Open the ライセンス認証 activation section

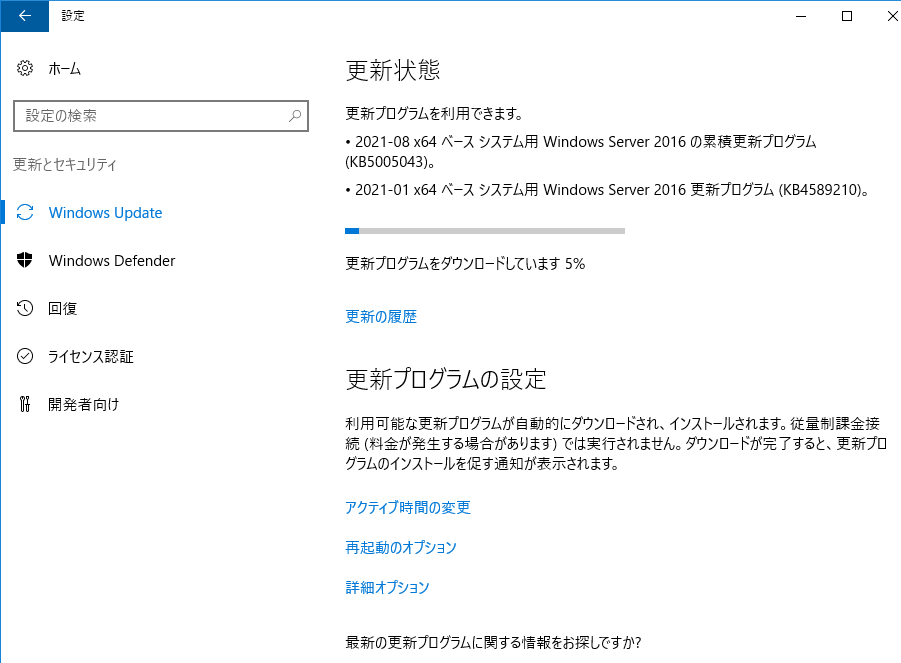[x=91, y=357]
